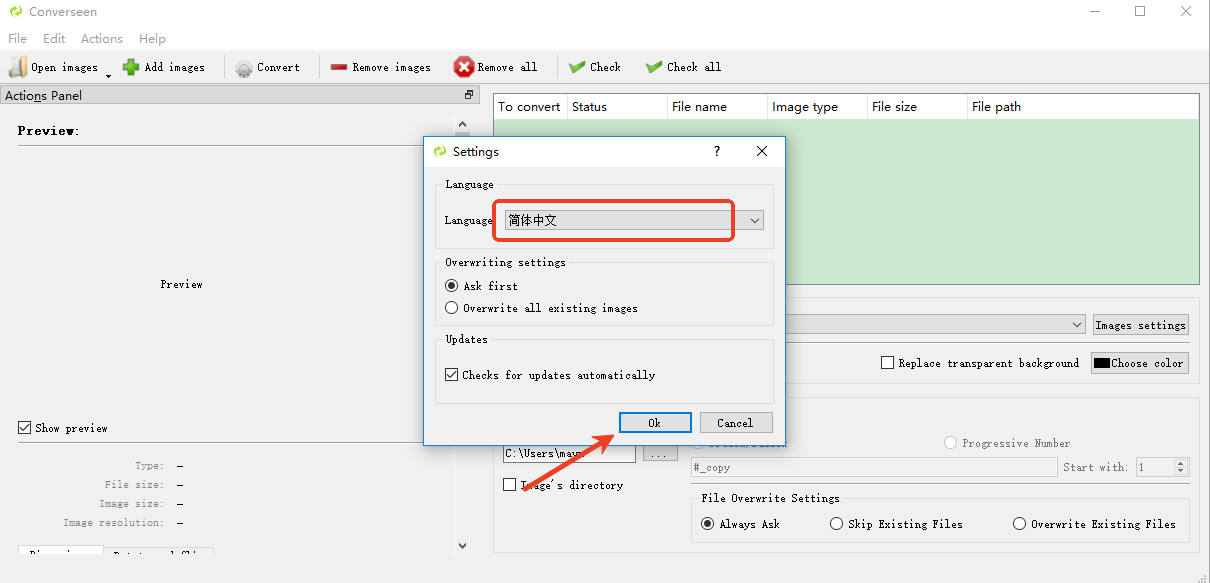
Task: Click the Check checkmark icon
Action: 577,67
